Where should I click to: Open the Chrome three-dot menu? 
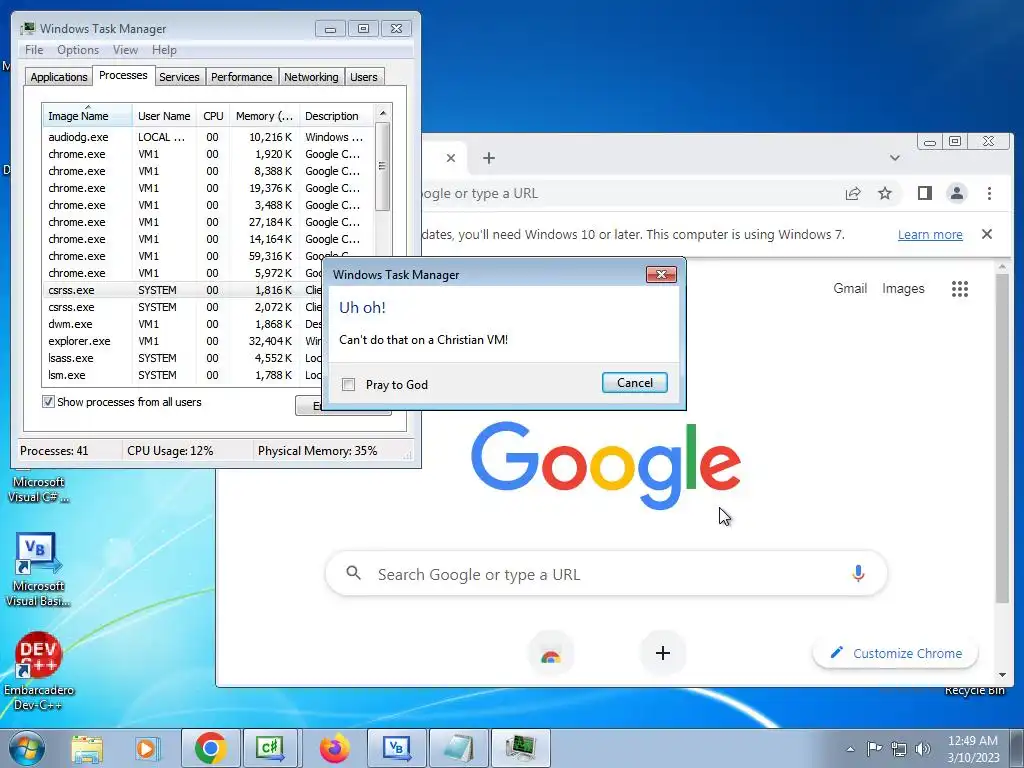click(989, 193)
